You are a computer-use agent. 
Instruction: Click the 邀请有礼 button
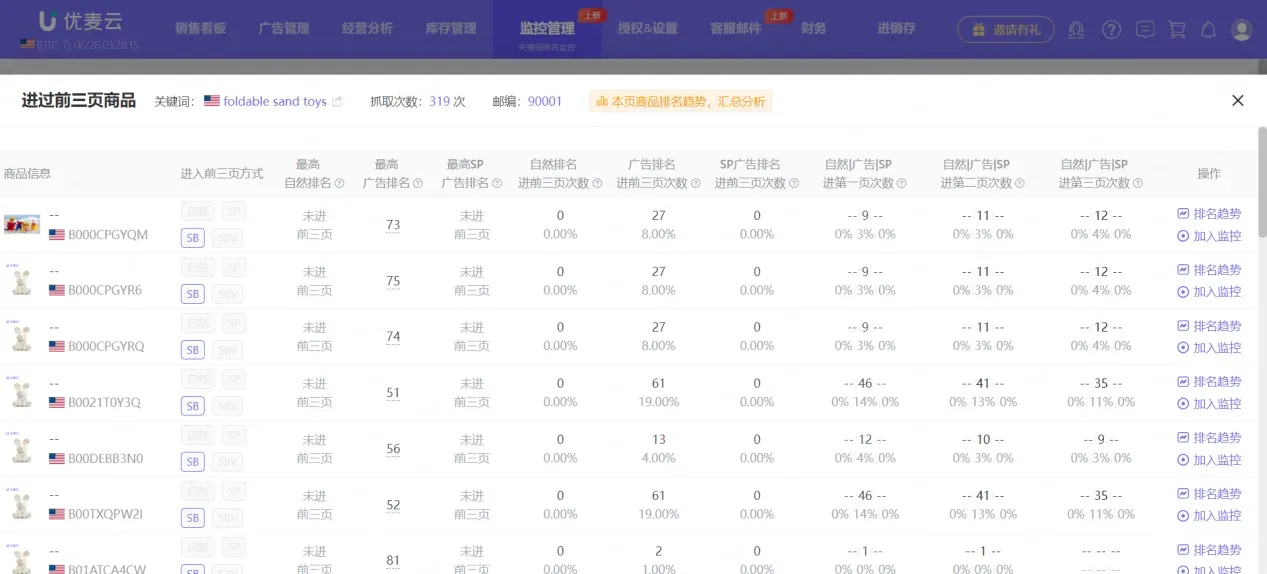(x=1005, y=30)
